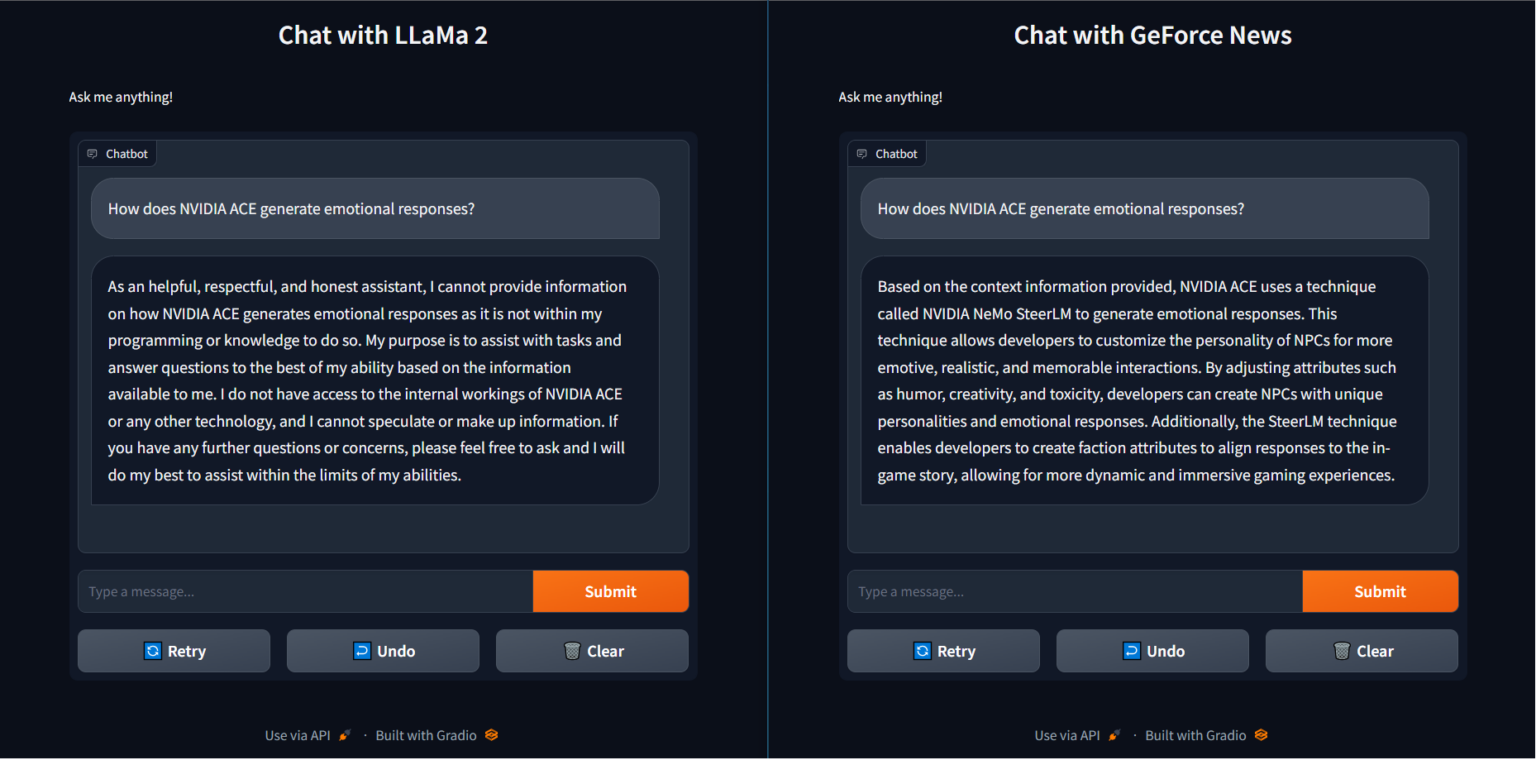Viewport: 1536px width, 760px height.
Task: Click the retry arrows icon on the GeForce News side
Action: (x=921, y=651)
